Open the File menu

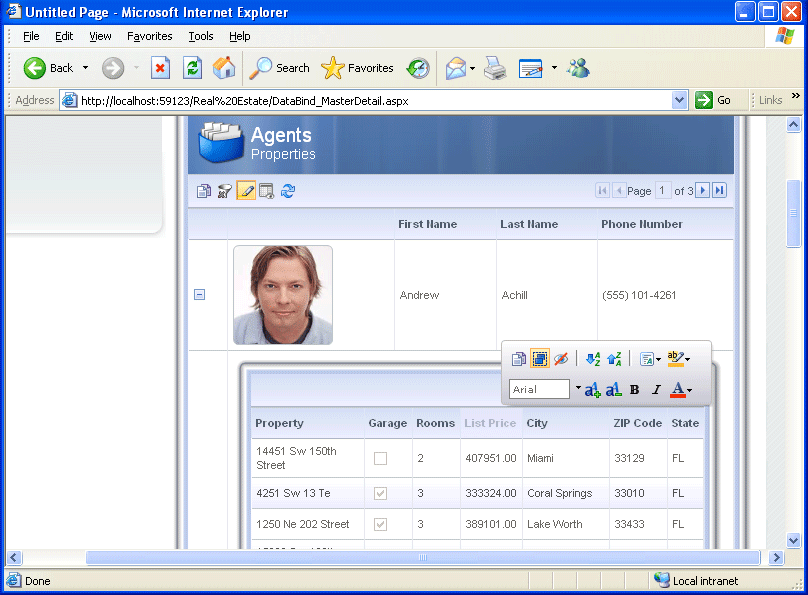[x=31, y=36]
